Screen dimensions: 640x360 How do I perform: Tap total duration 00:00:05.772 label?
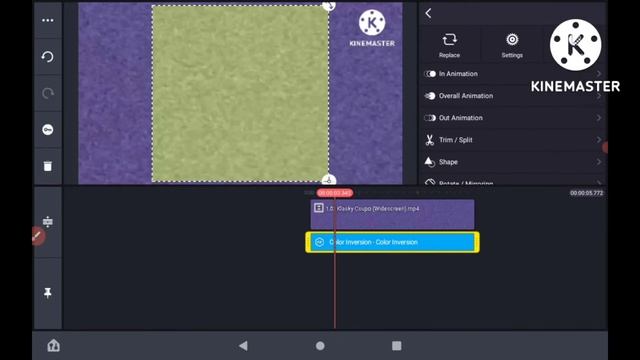(587, 193)
